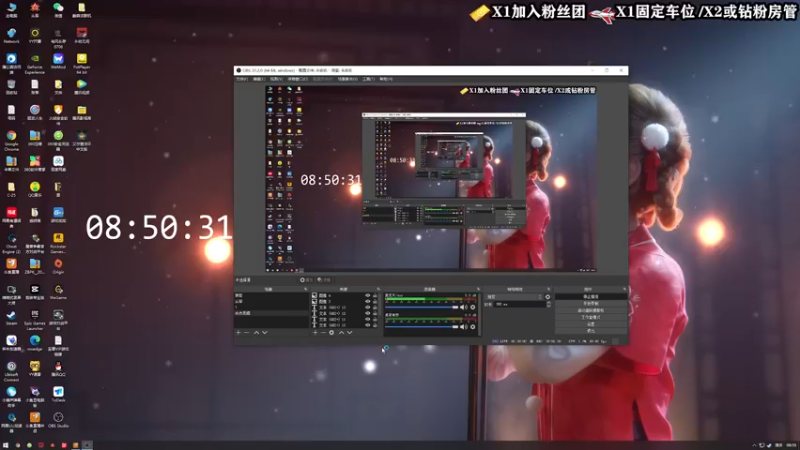Viewport: 800px width, 450px height.
Task: Open 工具(T) menu in OBS
Action: [368, 79]
